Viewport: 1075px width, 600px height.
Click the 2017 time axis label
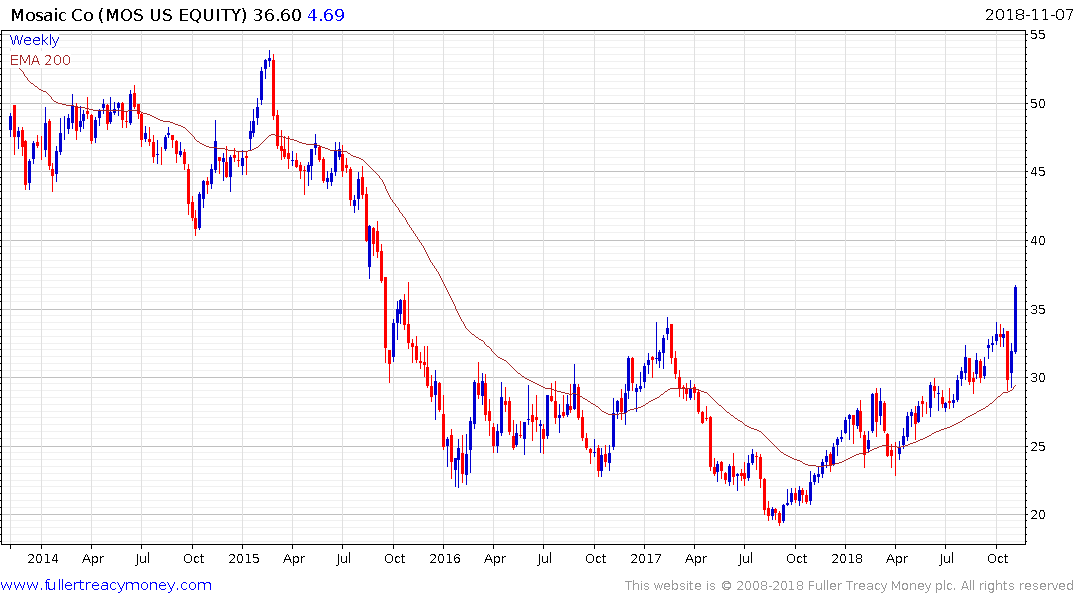(645, 558)
